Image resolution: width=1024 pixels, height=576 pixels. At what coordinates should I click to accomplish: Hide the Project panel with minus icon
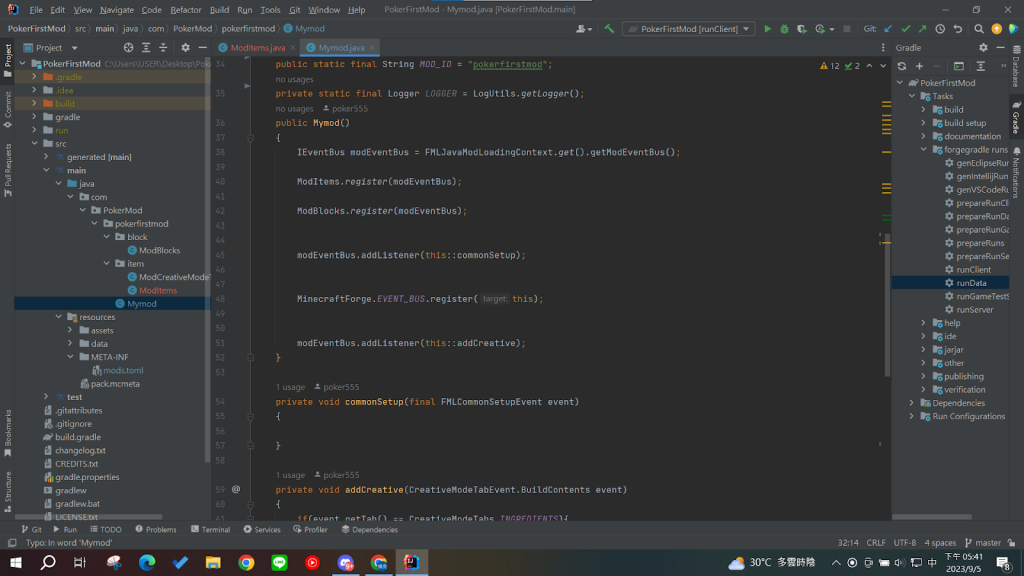pos(202,48)
